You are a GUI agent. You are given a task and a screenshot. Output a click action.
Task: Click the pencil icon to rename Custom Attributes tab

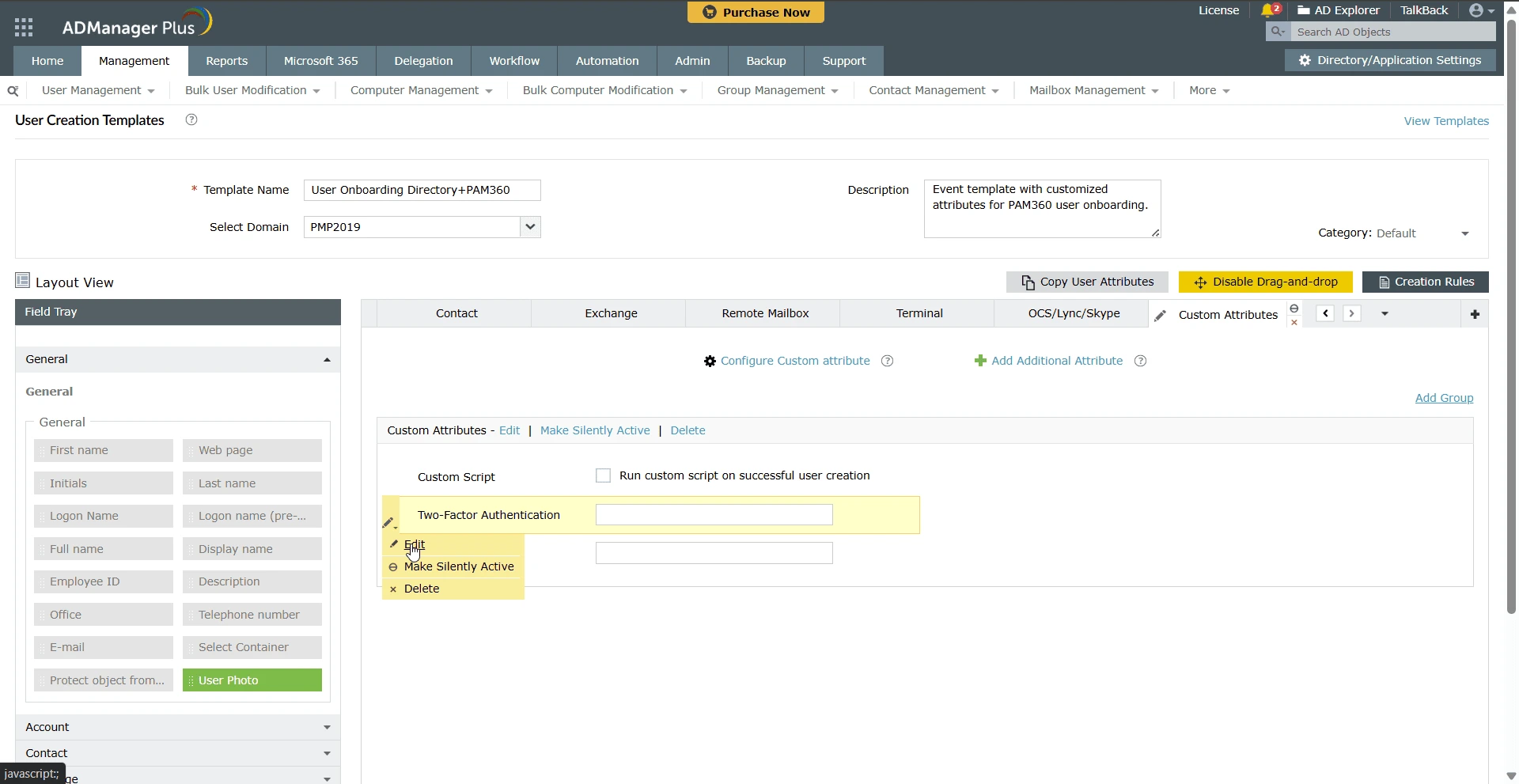[x=1161, y=315]
